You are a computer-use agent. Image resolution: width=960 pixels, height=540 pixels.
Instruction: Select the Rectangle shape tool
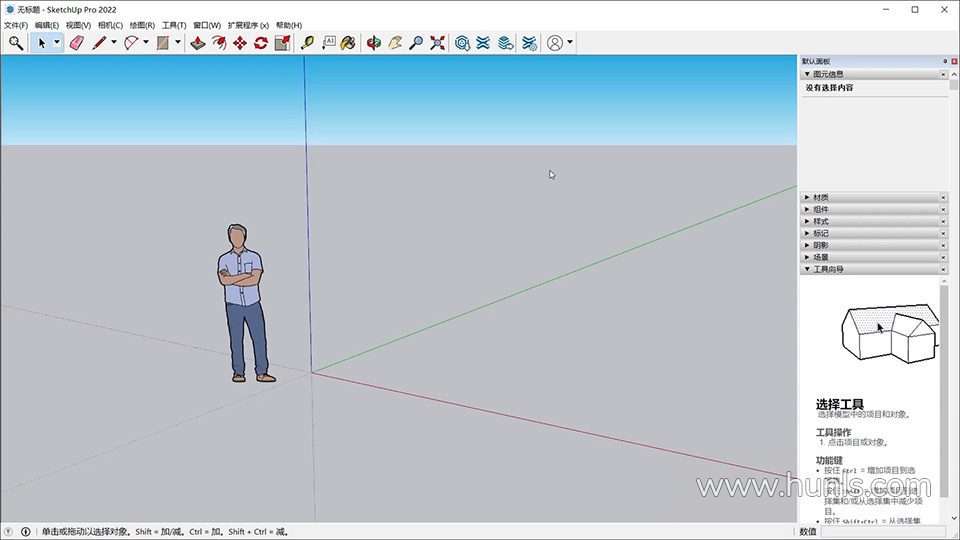(x=163, y=43)
